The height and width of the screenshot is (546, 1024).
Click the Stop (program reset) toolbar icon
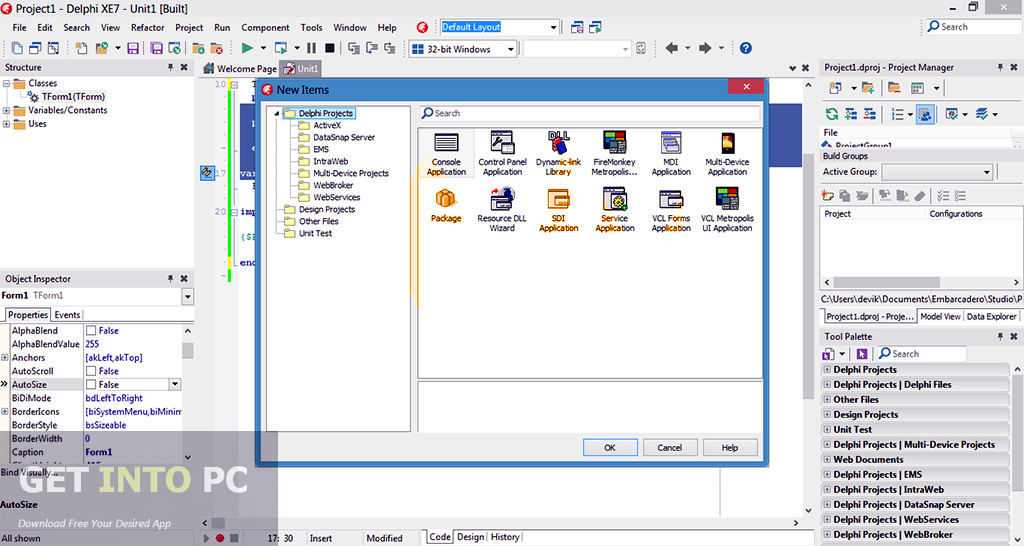(330, 48)
